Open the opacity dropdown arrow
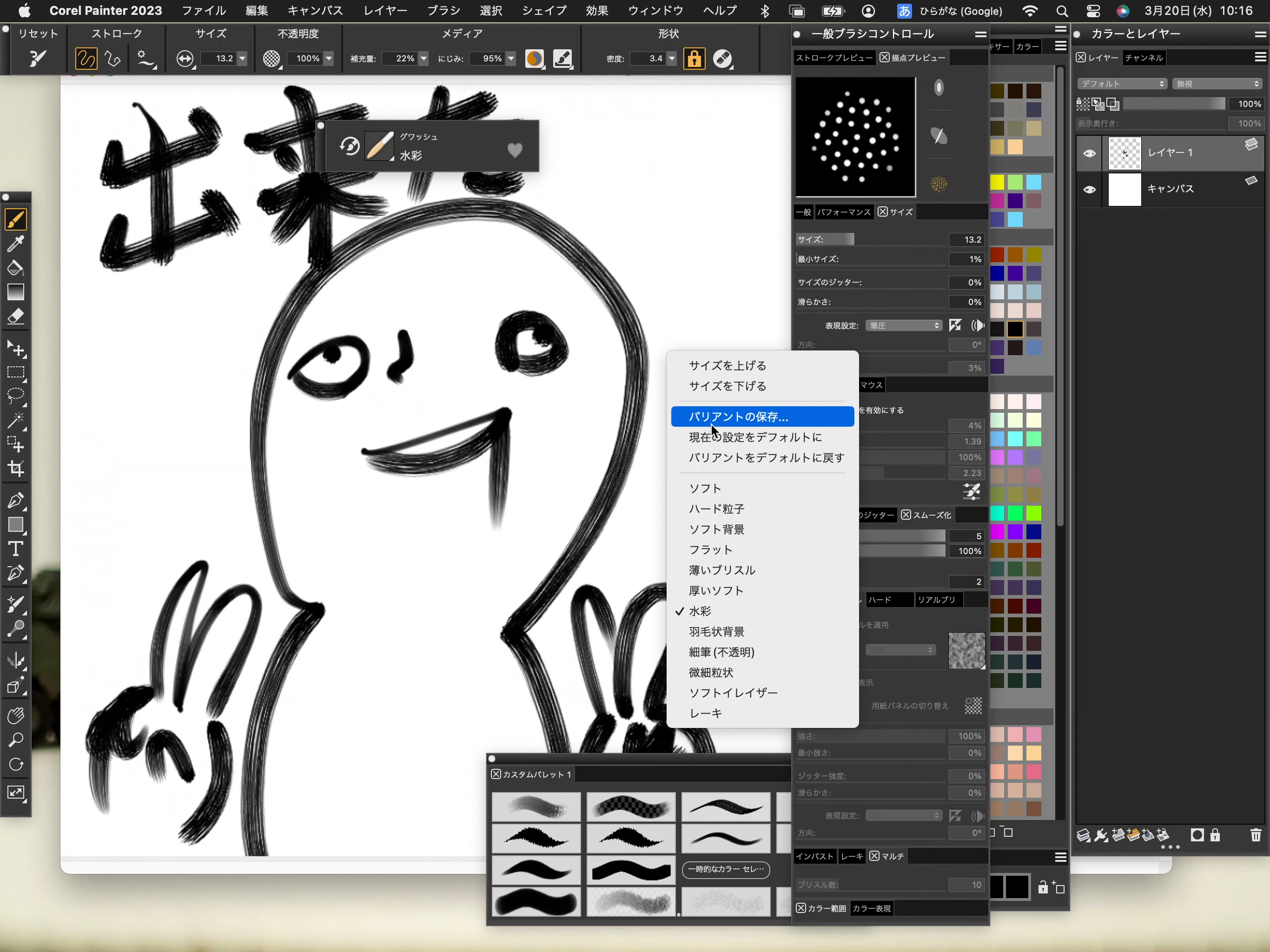The height and width of the screenshot is (952, 1270). tap(329, 59)
